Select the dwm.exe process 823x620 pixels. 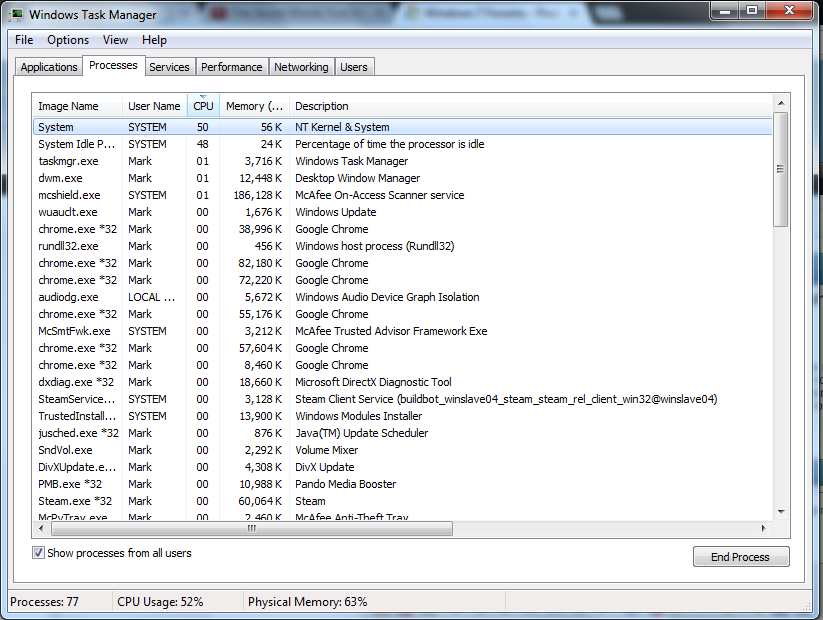pyautogui.click(x=403, y=178)
